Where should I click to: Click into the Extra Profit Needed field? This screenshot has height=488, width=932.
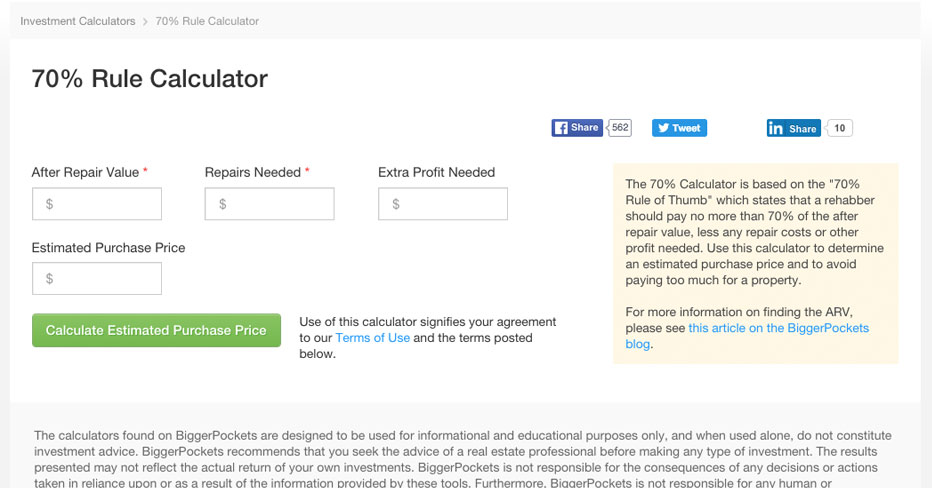[x=443, y=204]
